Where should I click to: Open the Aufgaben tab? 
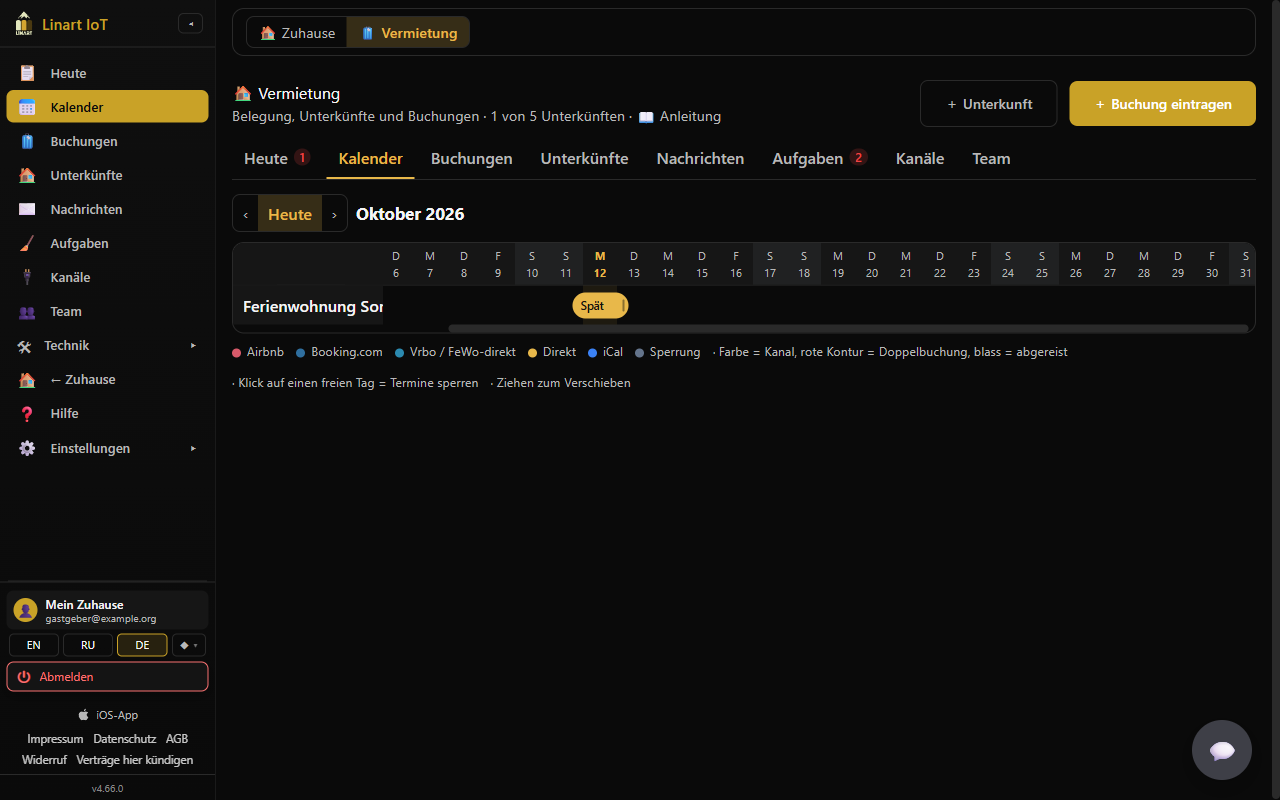pyautogui.click(x=819, y=158)
